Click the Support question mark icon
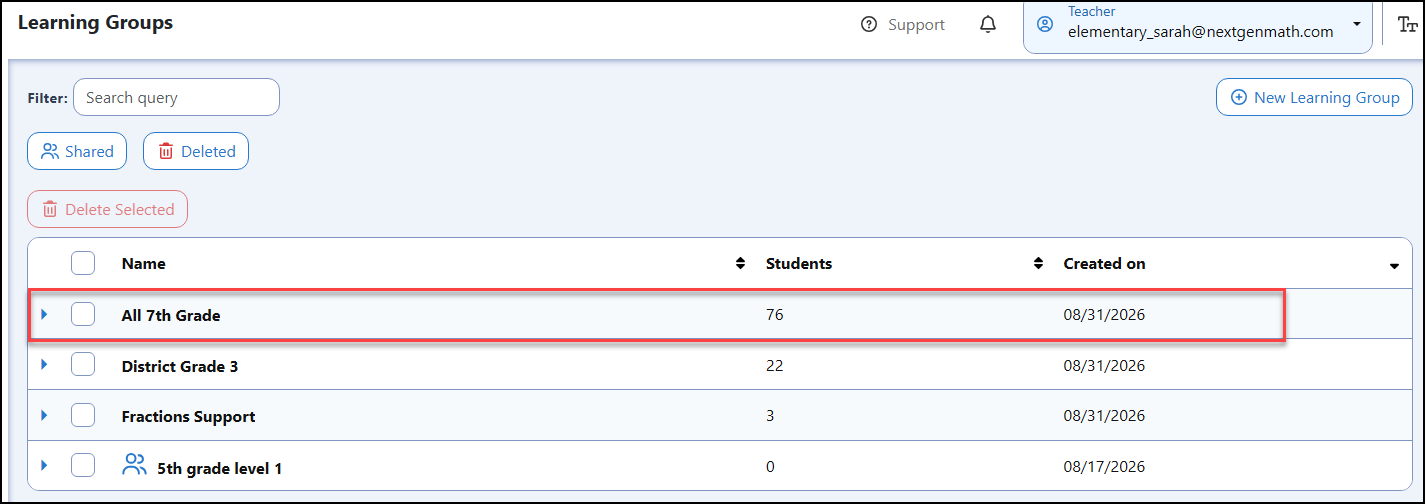This screenshot has width=1425, height=504. click(869, 25)
